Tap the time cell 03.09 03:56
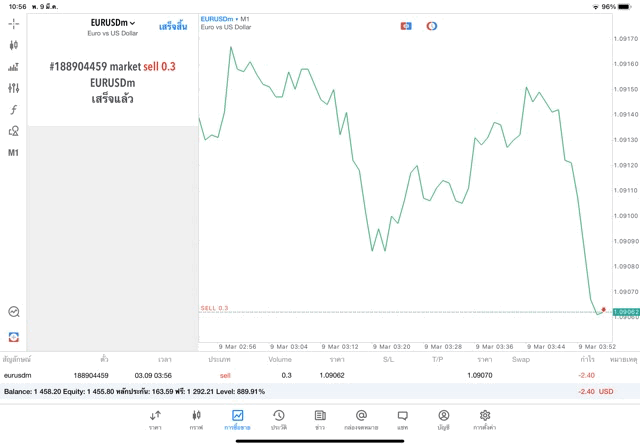 pos(153,375)
